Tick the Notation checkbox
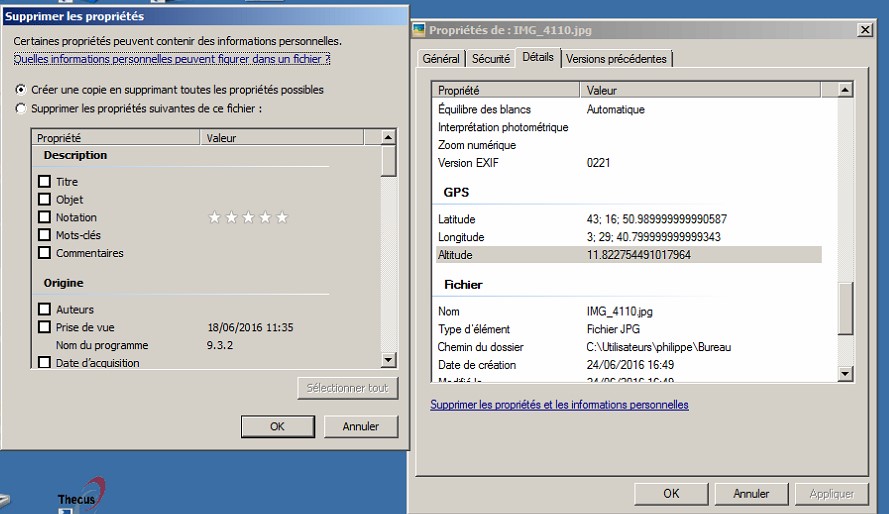 44,217
